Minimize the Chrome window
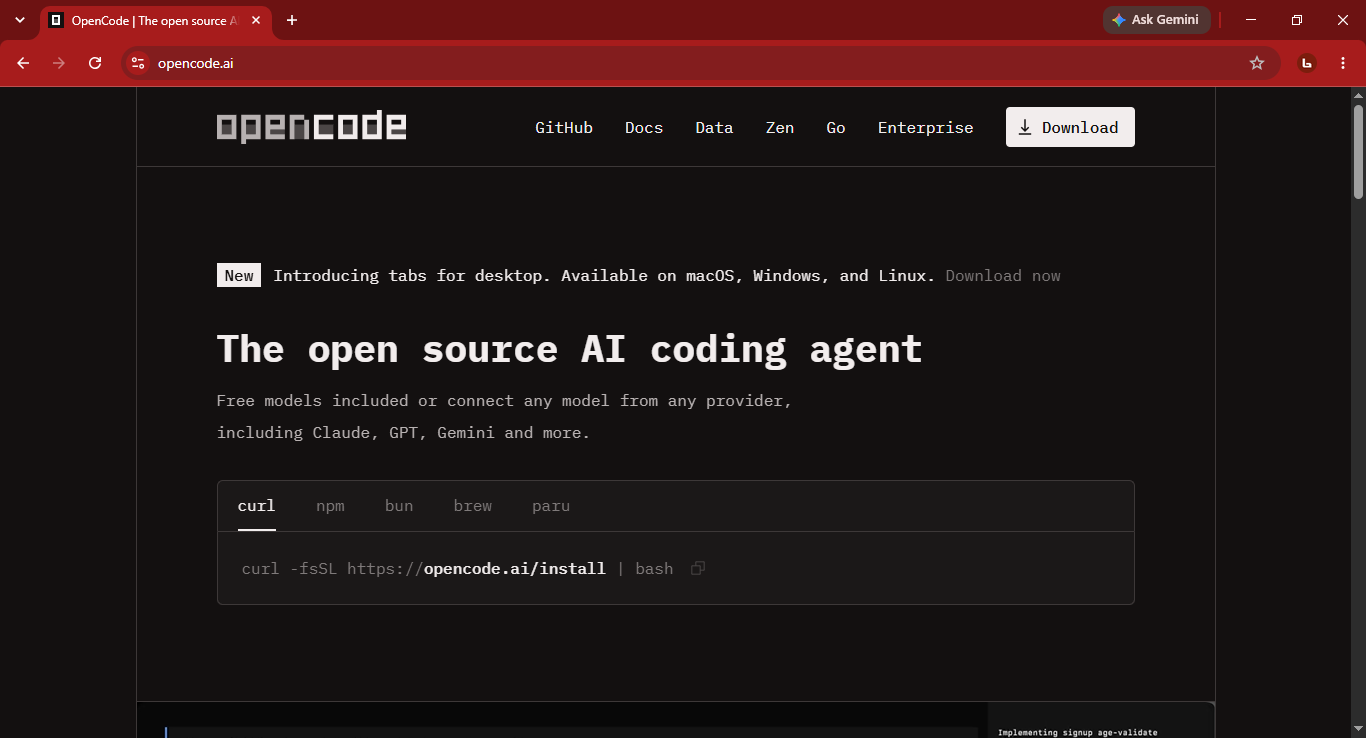 [x=1250, y=20]
